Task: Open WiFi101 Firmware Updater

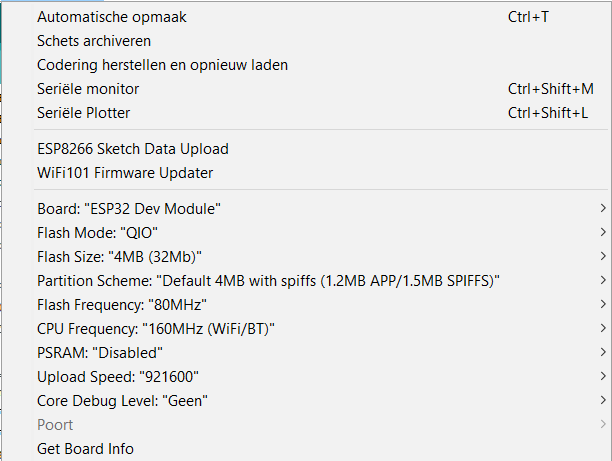Action: click(x=125, y=173)
